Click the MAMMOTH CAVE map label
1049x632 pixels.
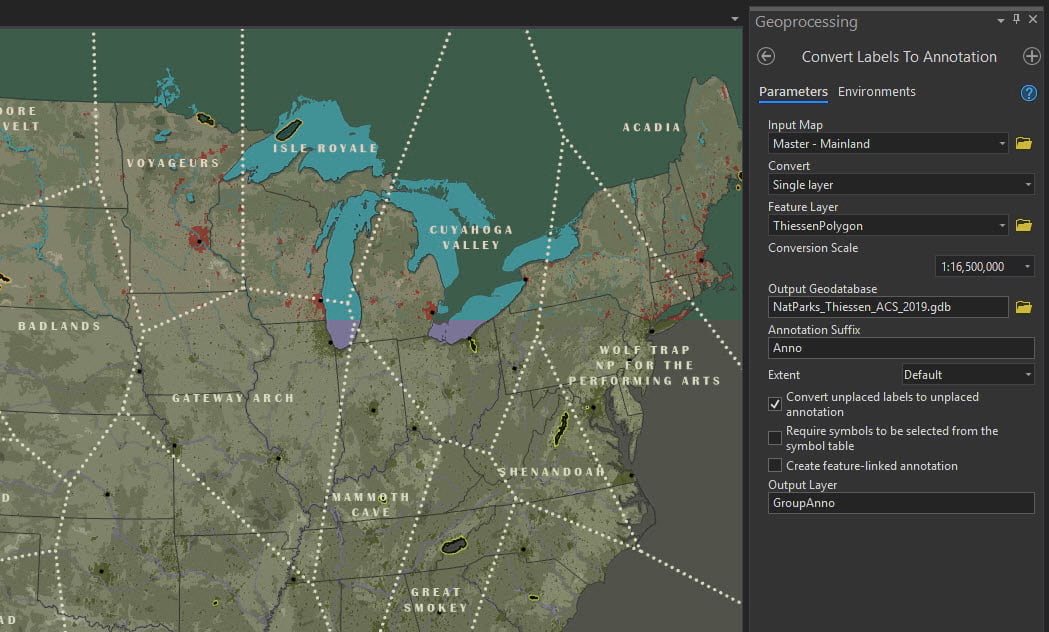[371, 504]
